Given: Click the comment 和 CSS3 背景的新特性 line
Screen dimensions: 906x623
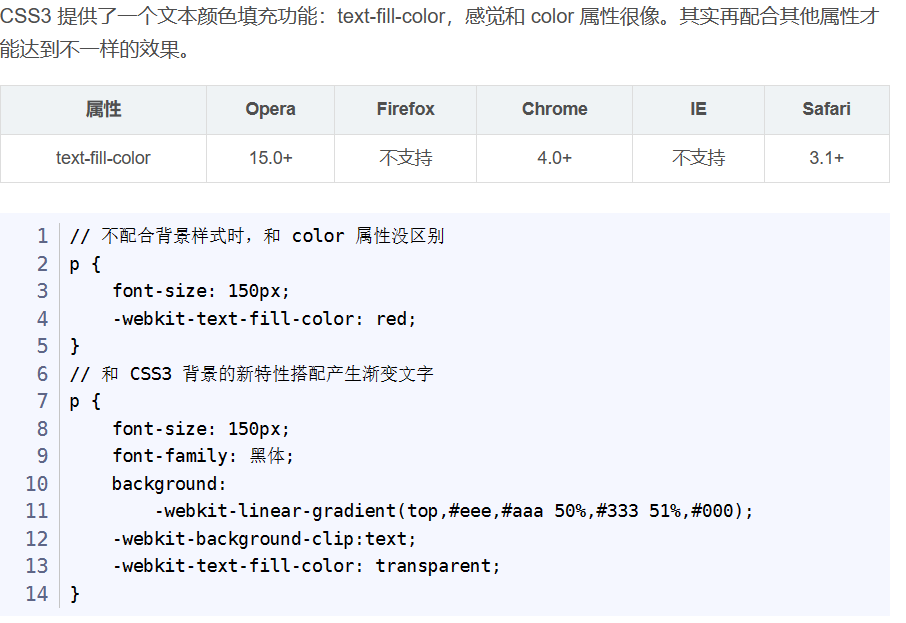Looking at the screenshot, I should [251, 374].
